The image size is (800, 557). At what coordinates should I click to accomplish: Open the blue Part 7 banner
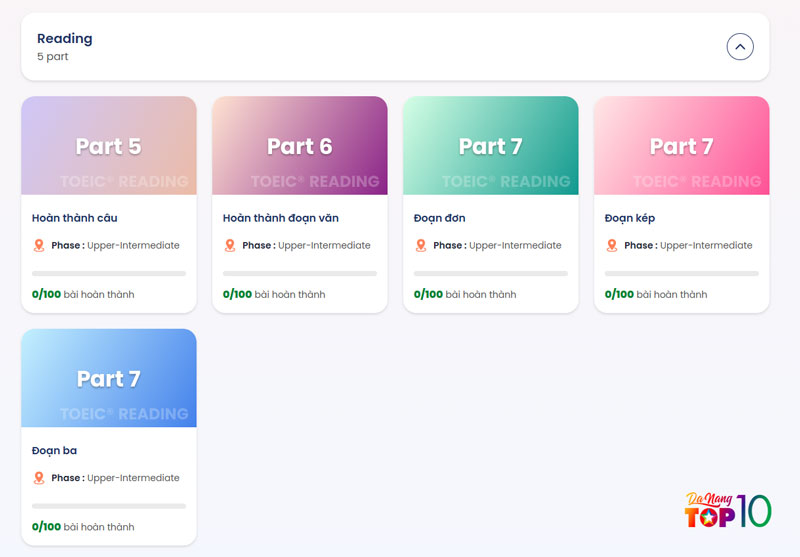(x=109, y=378)
